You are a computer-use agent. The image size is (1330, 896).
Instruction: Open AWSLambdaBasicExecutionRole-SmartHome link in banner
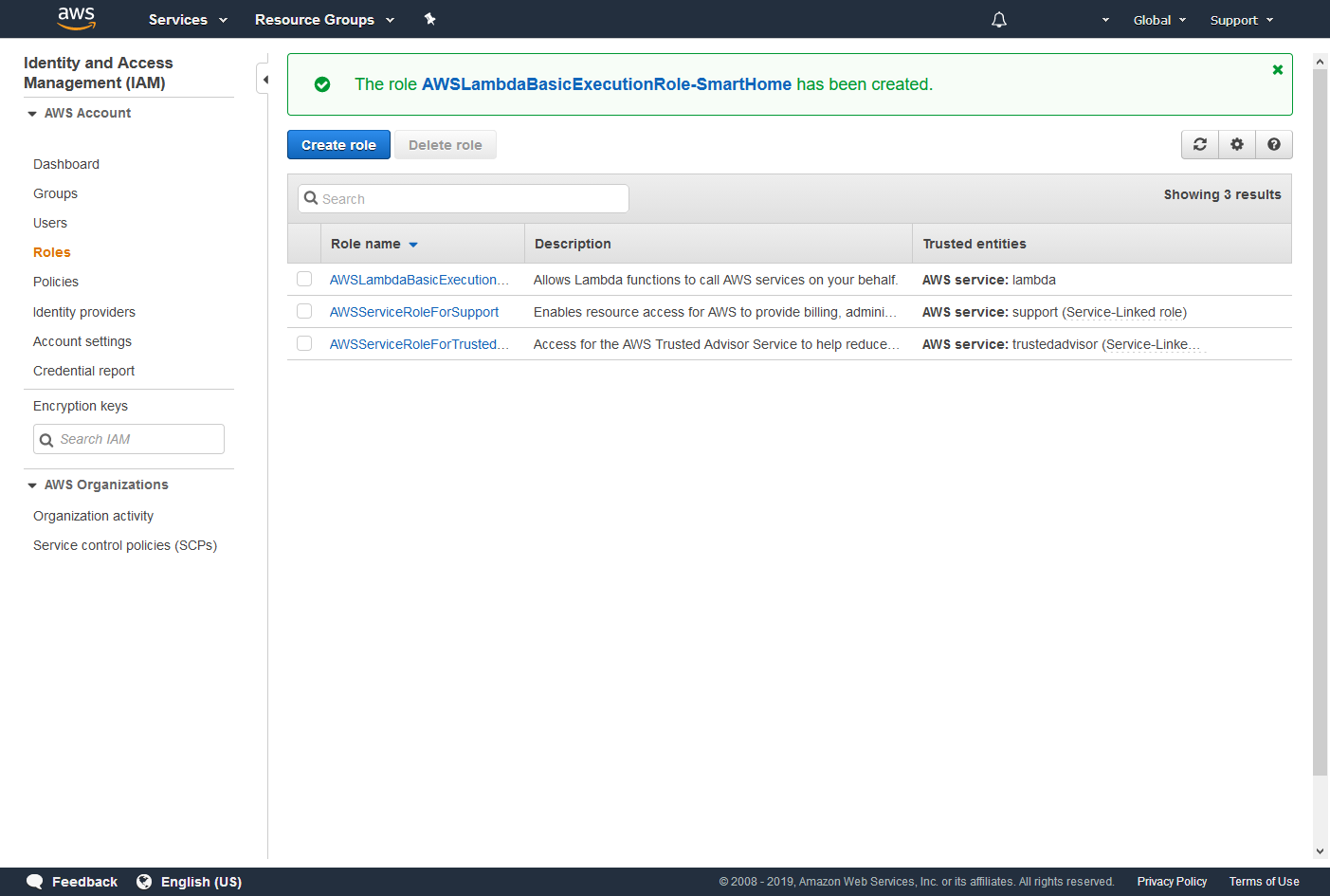tap(607, 84)
